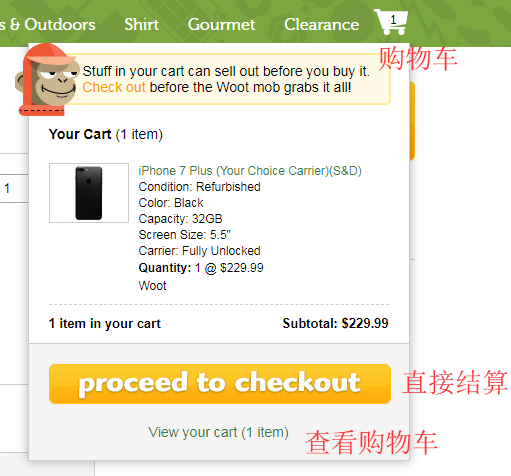
Task: Open View your cart (1 item) link
Action: click(218, 432)
